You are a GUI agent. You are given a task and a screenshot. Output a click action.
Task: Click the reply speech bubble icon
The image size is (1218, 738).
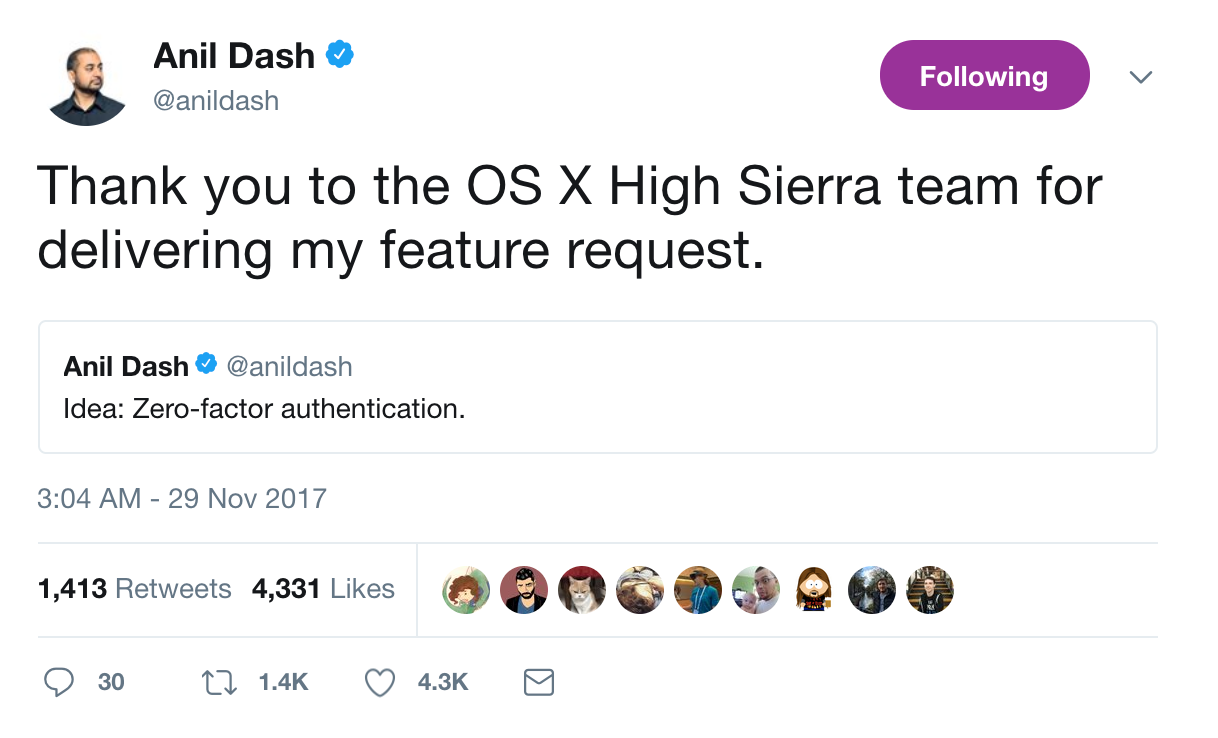click(60, 682)
